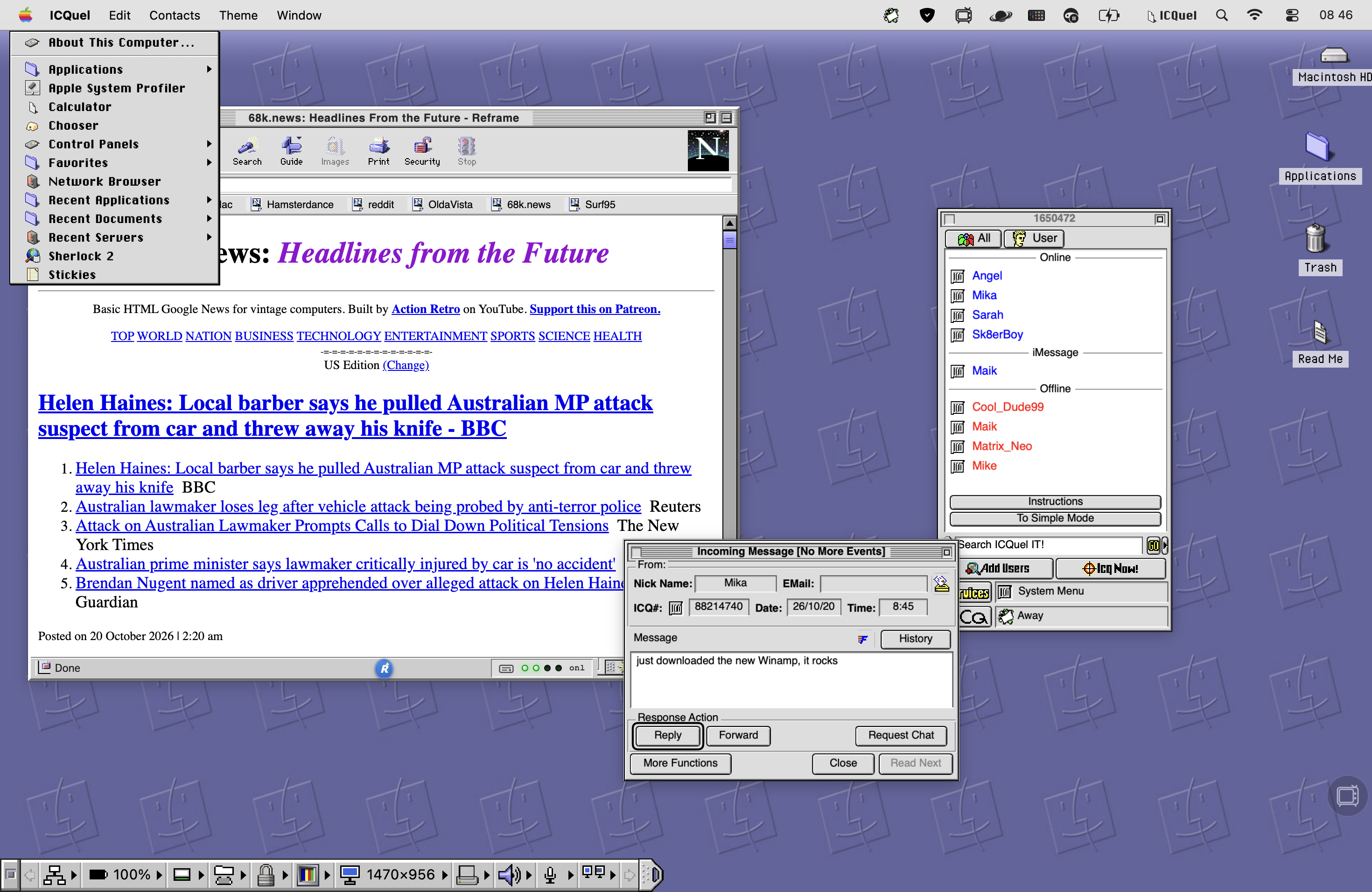Select Calculator in the Apple menu
This screenshot has height=892, width=1372.
click(115, 107)
